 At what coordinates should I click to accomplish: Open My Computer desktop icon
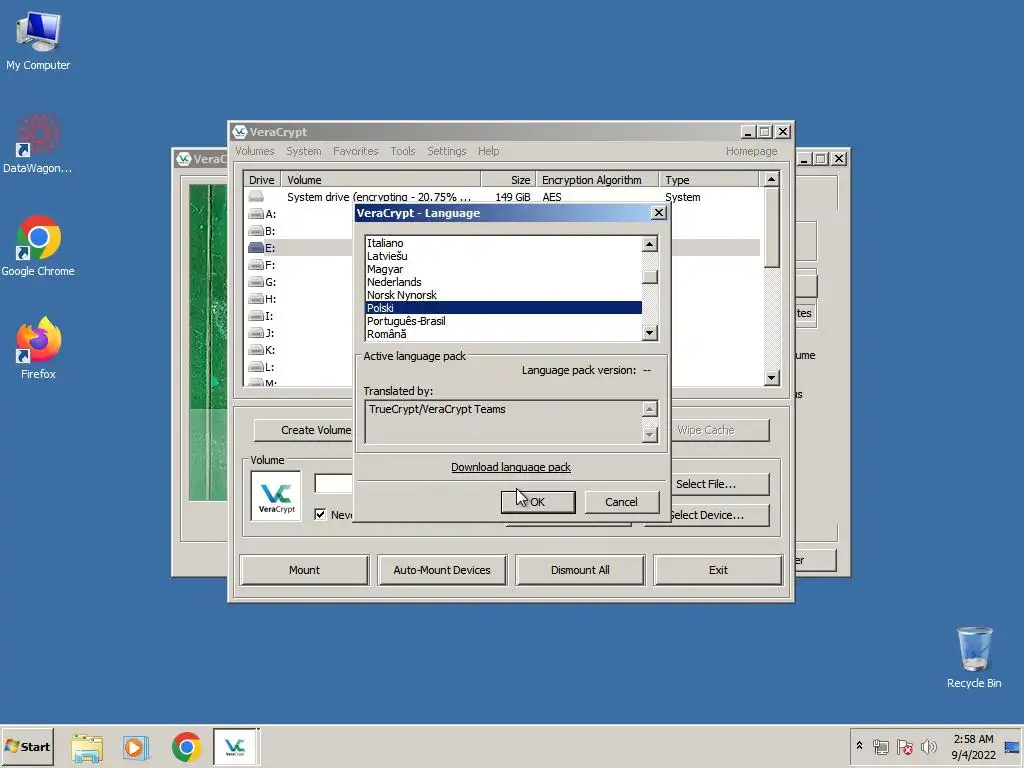tap(38, 40)
